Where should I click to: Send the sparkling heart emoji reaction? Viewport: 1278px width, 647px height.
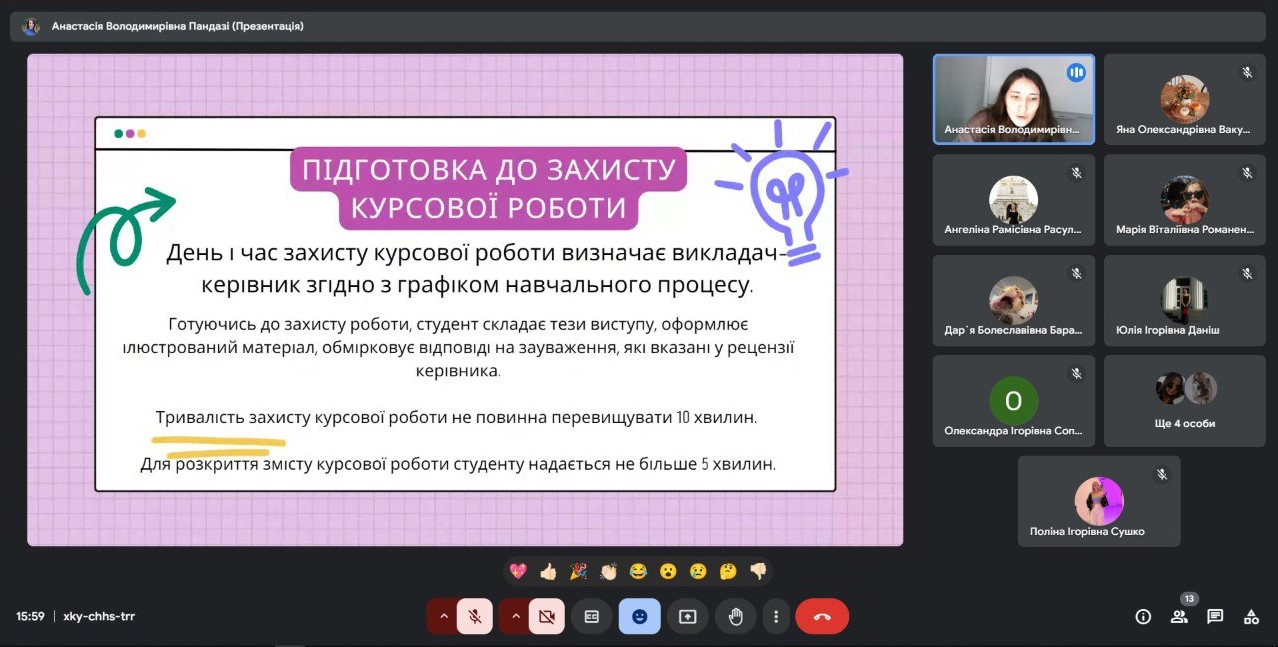coord(518,571)
